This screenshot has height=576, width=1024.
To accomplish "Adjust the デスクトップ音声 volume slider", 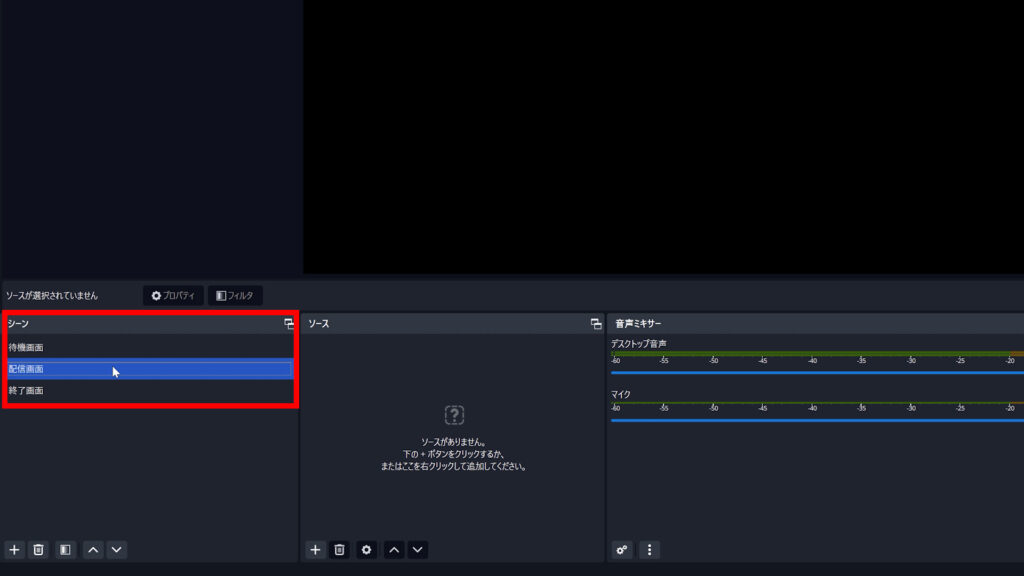I will [x=815, y=372].
